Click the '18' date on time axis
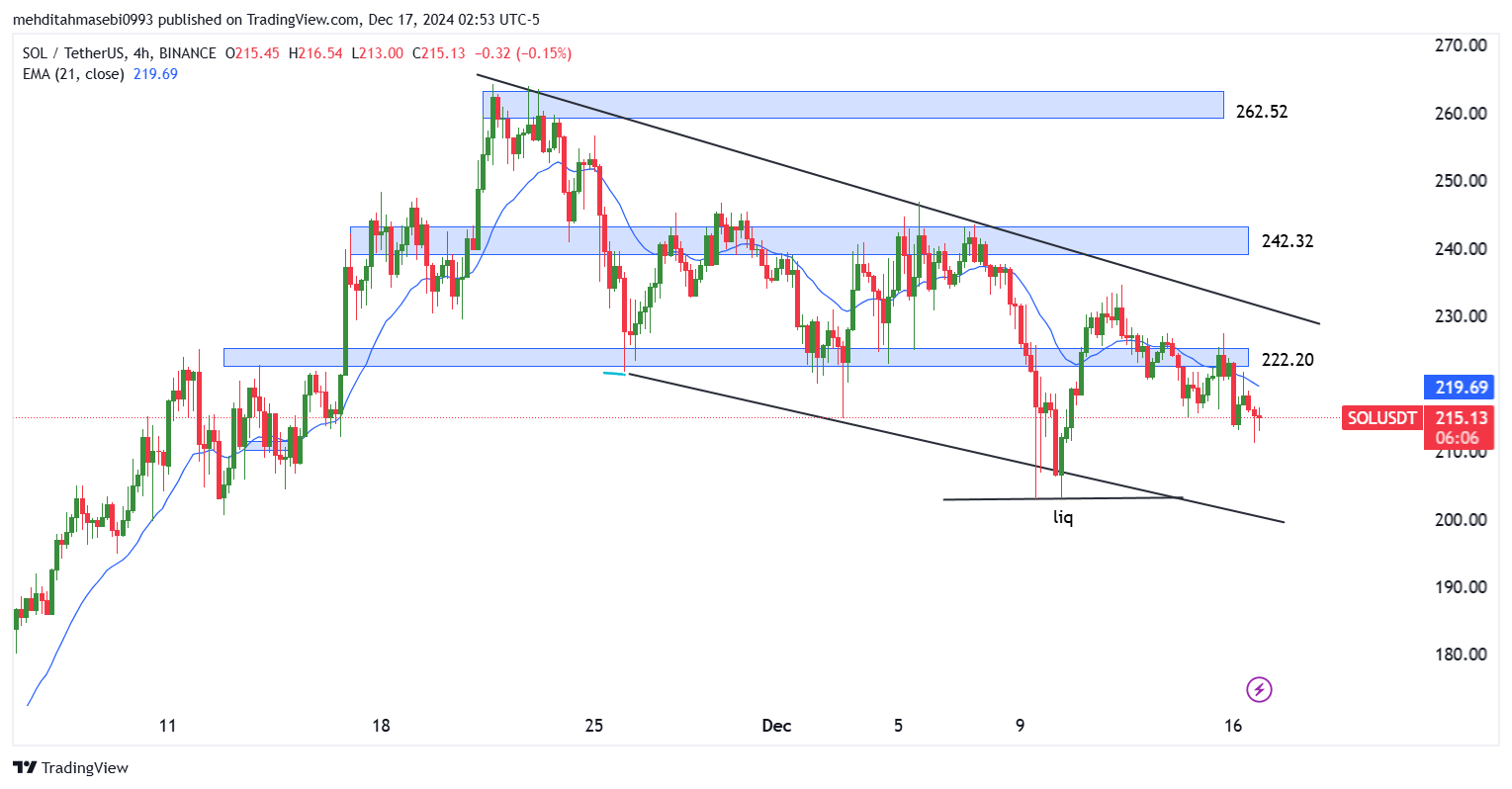Image resolution: width=1512 pixels, height=789 pixels. tap(381, 726)
